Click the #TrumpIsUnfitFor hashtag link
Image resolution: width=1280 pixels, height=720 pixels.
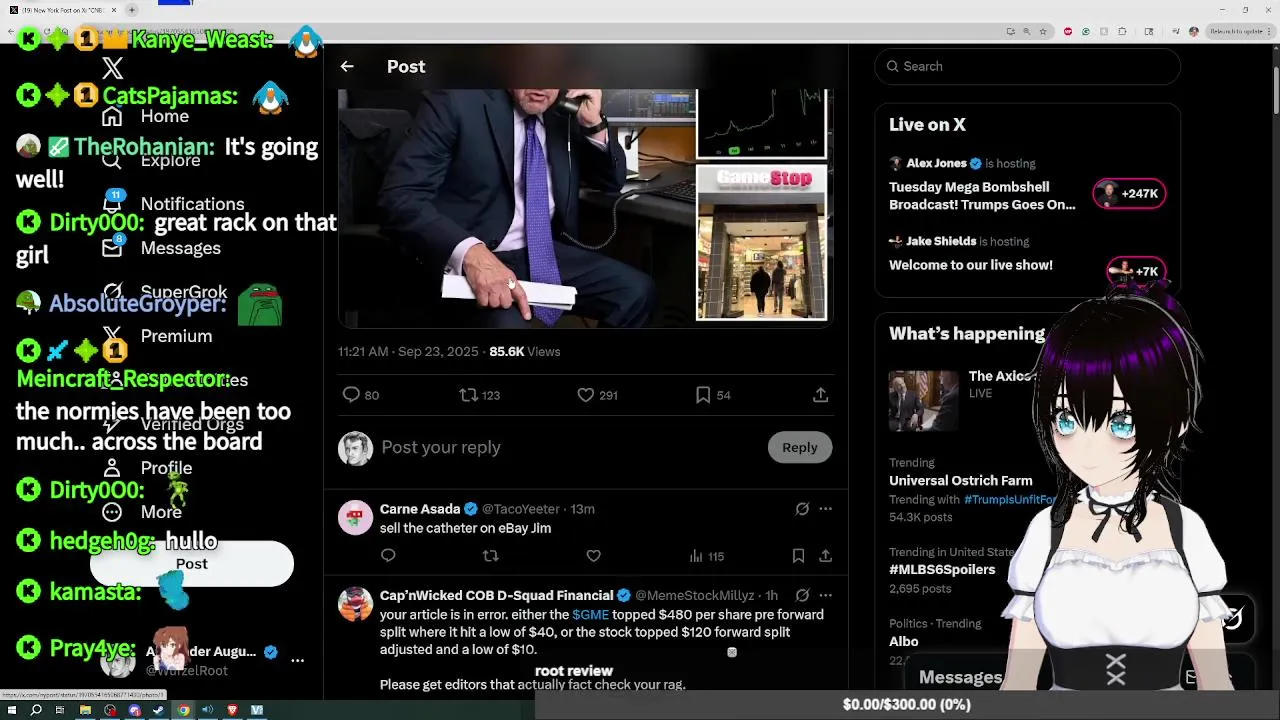(x=1009, y=499)
